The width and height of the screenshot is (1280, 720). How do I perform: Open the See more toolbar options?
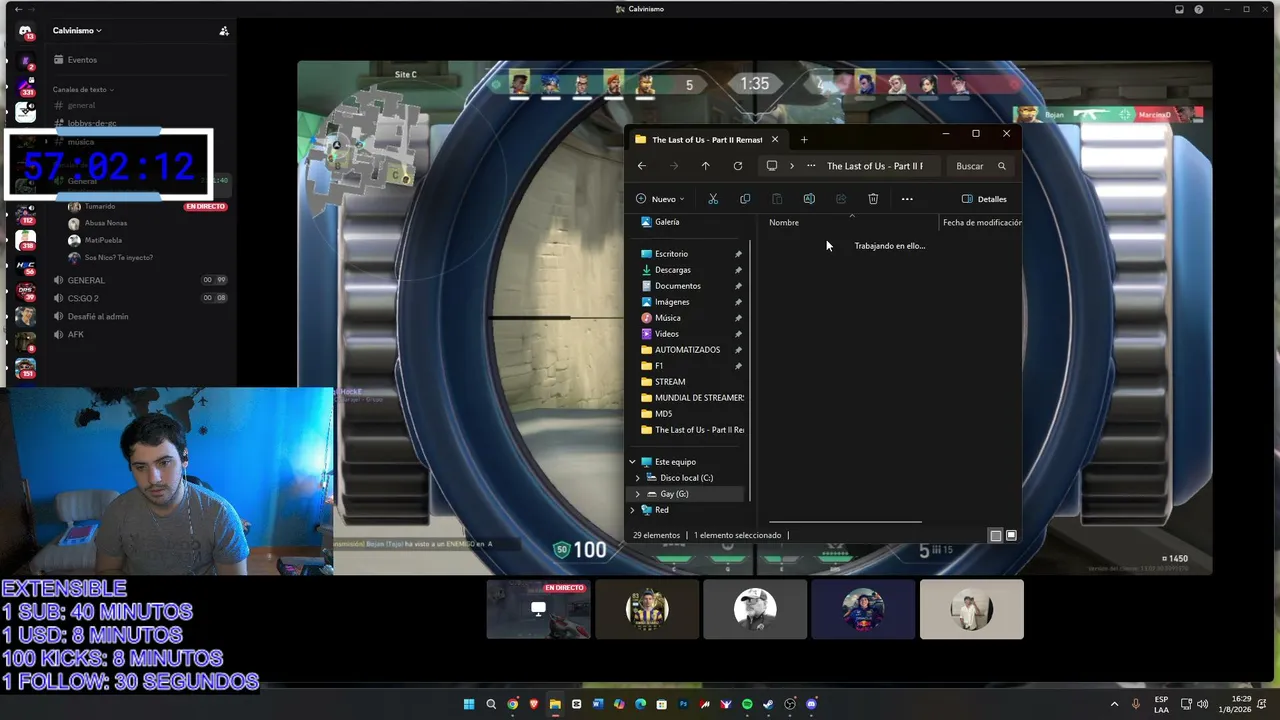point(907,199)
